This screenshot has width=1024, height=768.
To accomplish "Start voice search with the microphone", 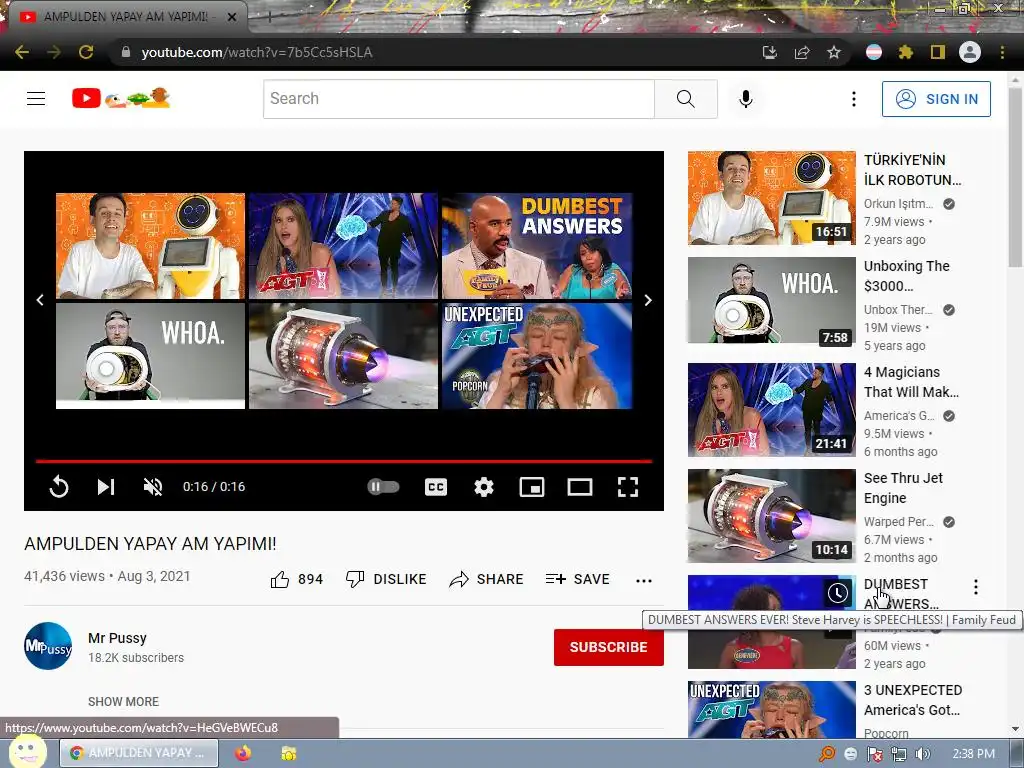I will coord(746,99).
